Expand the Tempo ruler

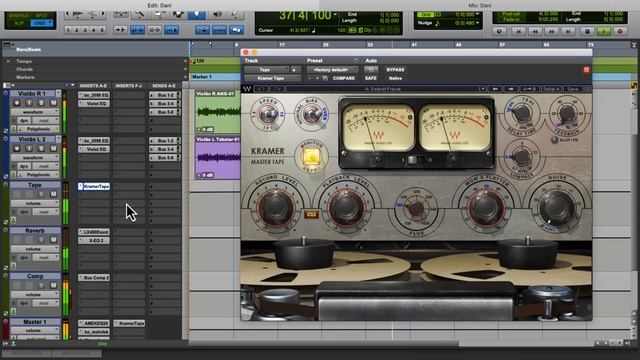coord(8,61)
